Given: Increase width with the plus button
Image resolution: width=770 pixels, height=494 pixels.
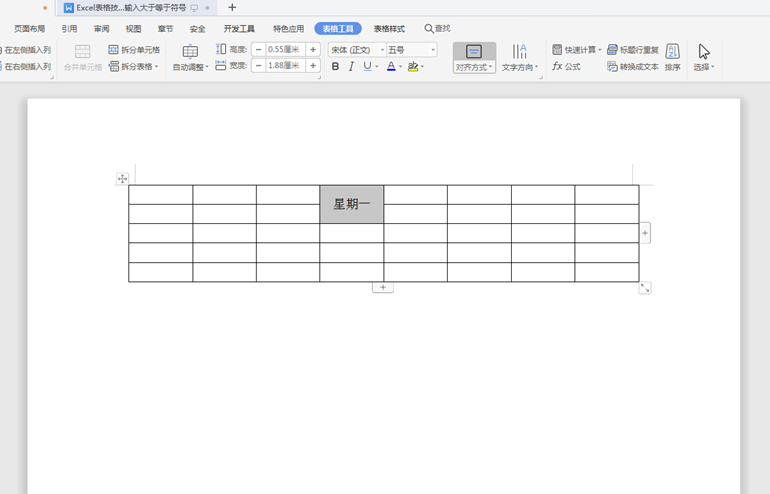Looking at the screenshot, I should [x=313, y=65].
